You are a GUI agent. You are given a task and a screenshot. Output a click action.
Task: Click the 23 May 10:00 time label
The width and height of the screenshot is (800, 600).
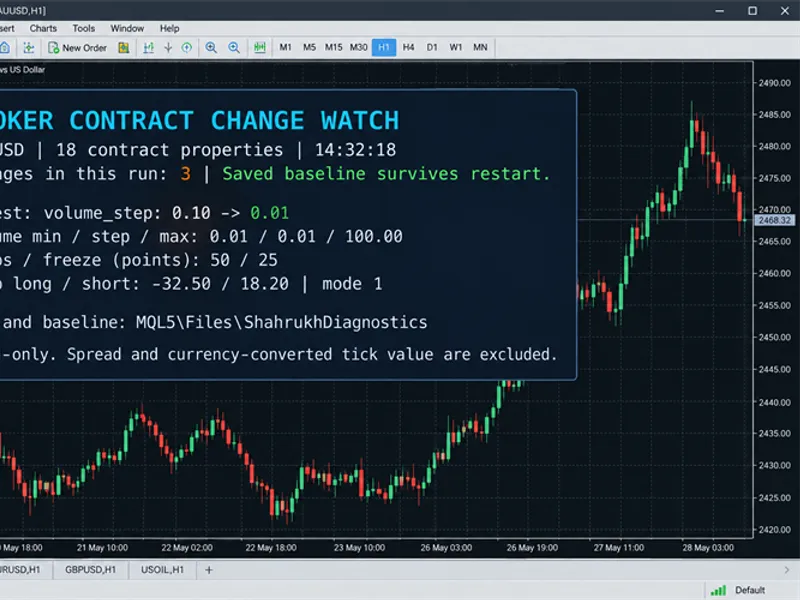359,548
